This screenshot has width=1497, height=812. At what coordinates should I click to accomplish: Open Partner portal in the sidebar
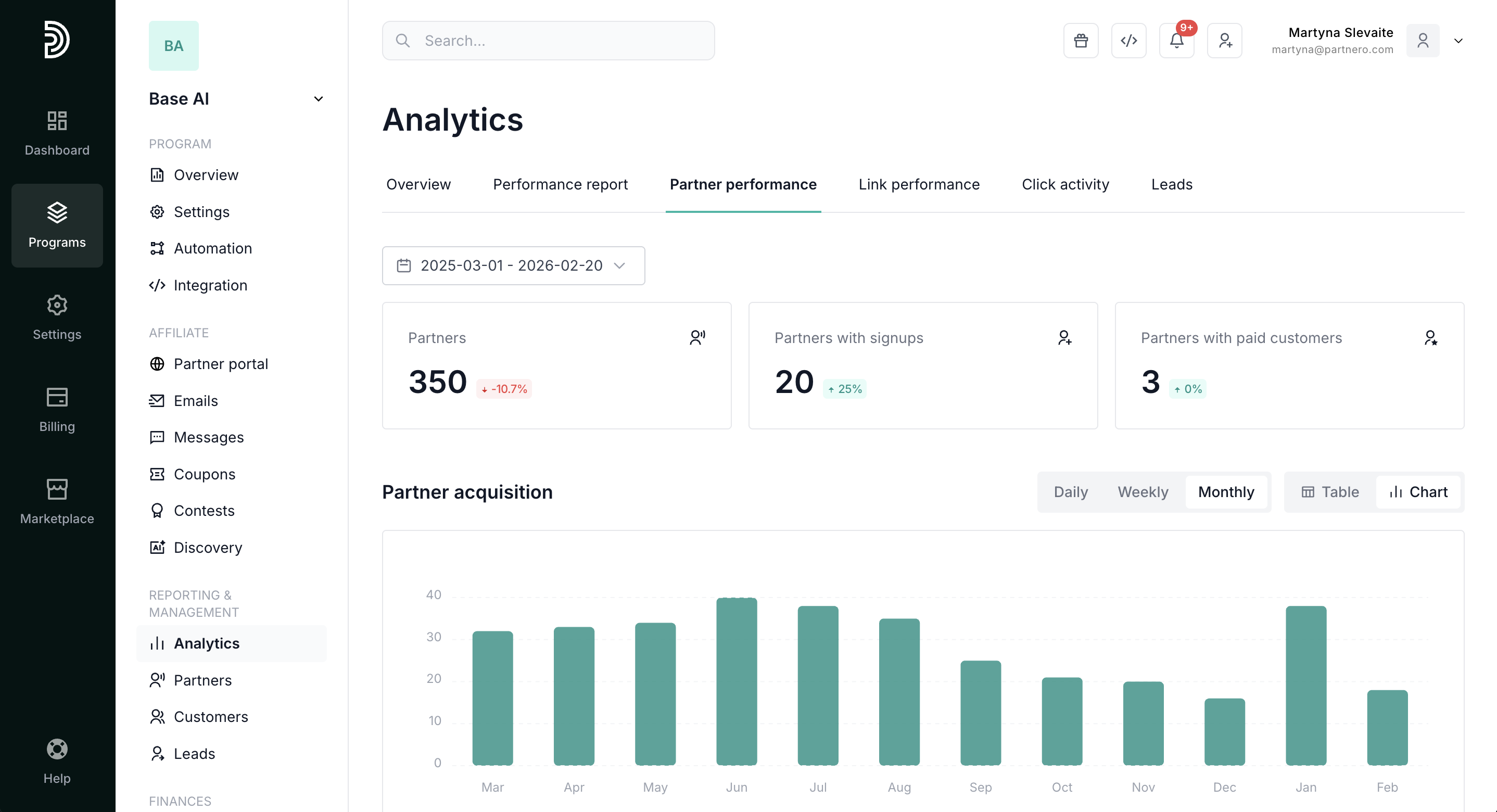220,364
